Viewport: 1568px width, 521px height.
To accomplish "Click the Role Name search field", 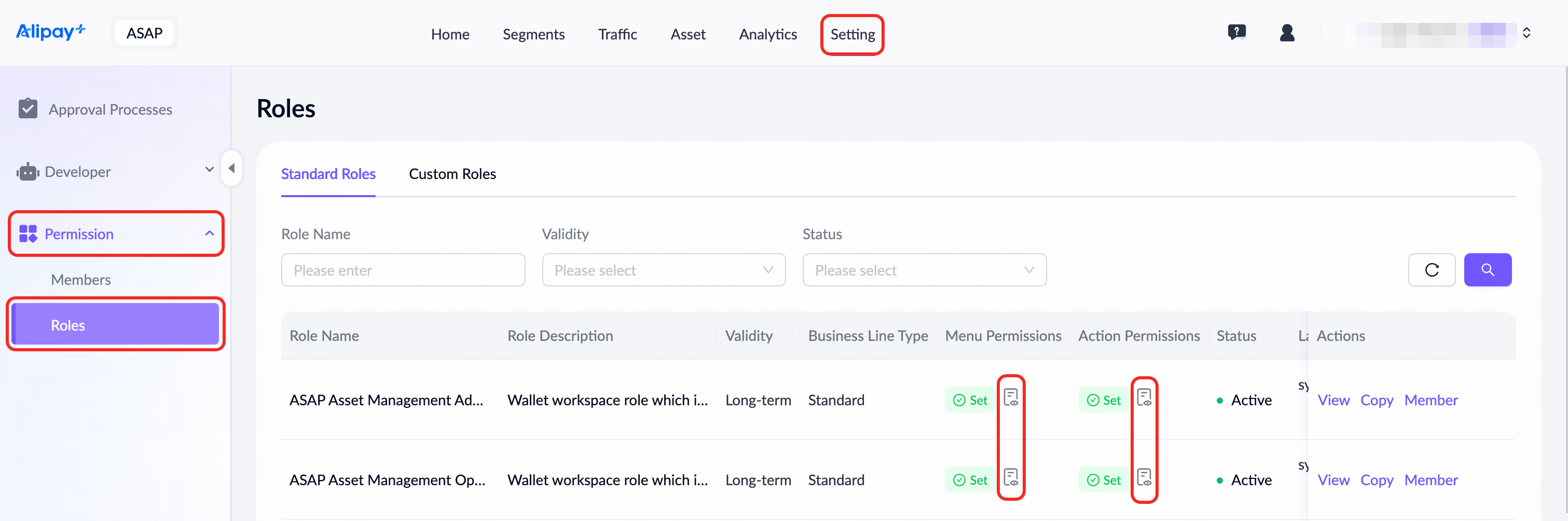I will coord(403,270).
